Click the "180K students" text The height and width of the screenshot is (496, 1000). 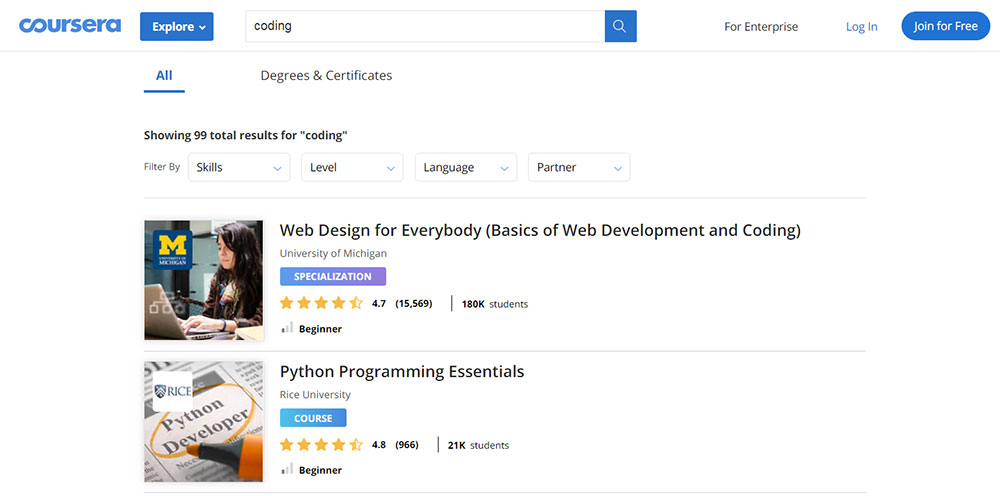tap(495, 304)
